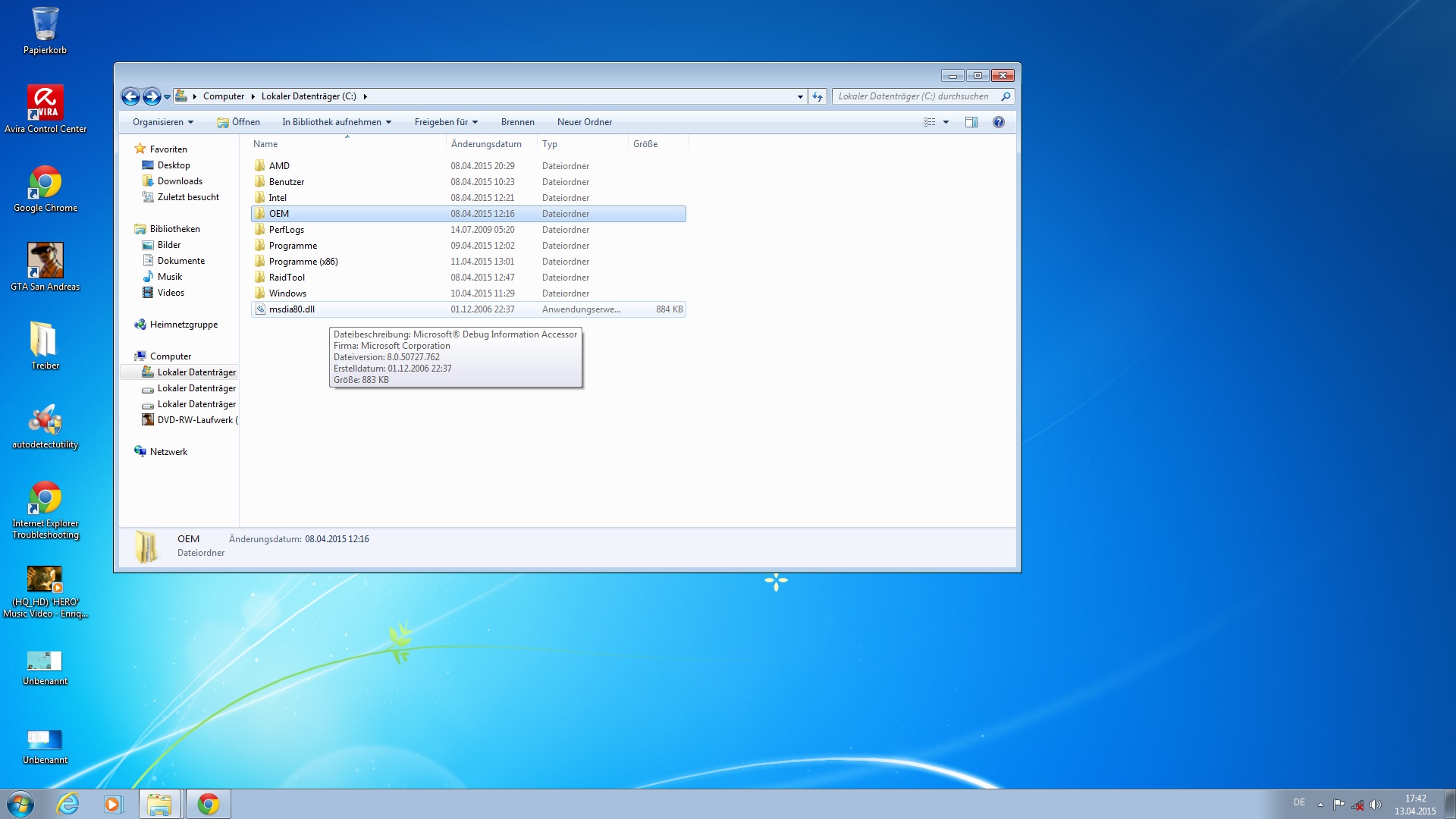Click Computer in the navigation pane
The image size is (1456, 819).
click(x=170, y=356)
